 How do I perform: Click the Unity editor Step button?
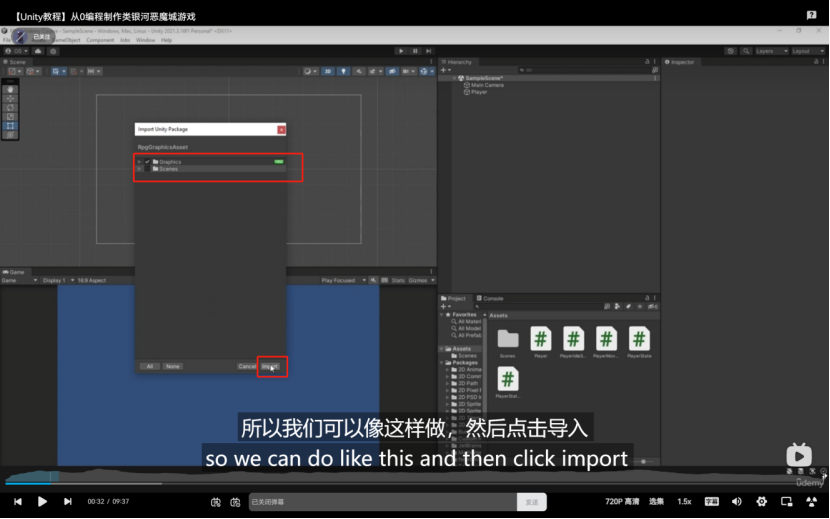coord(429,51)
